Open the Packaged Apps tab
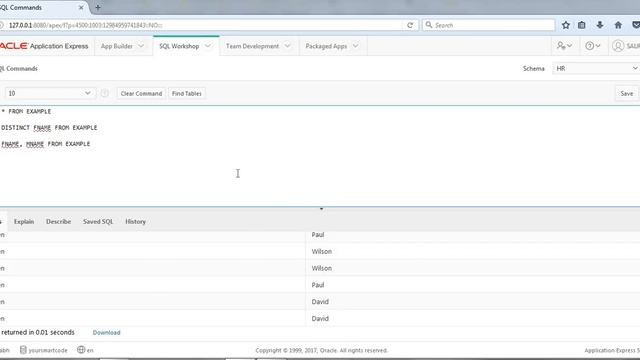Image resolution: width=640 pixels, height=360 pixels. [326, 46]
